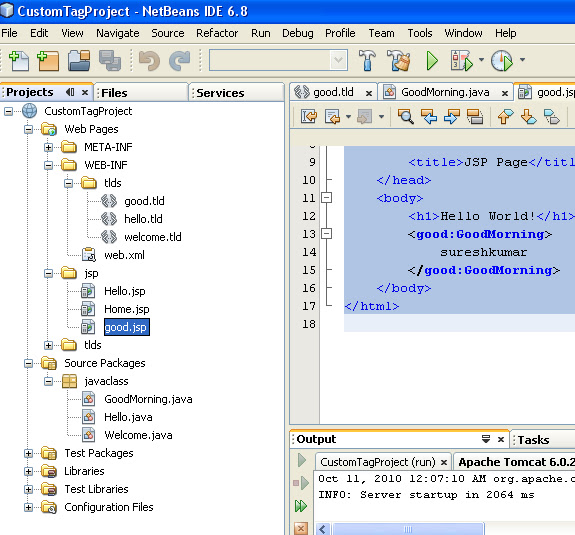
Task: Run the main project with green arrow
Action: [x=432, y=61]
